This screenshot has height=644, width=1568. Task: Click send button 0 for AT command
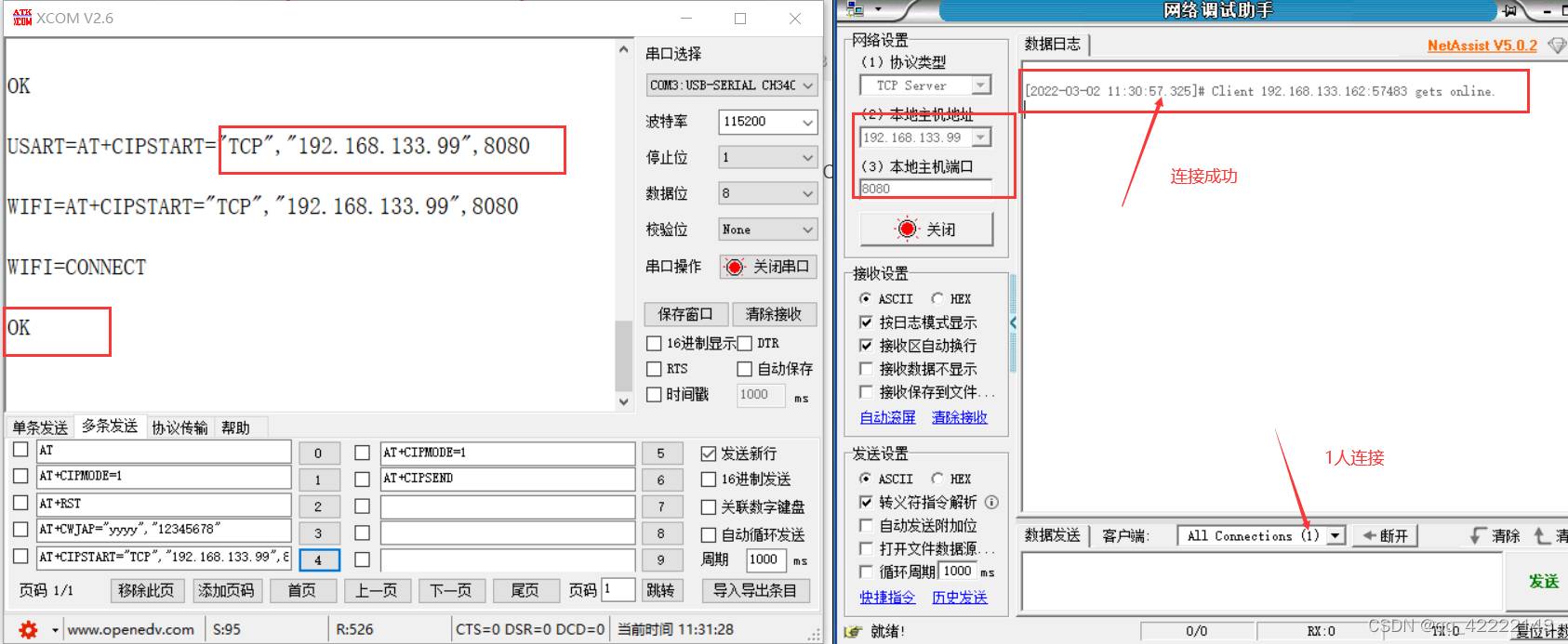(319, 453)
